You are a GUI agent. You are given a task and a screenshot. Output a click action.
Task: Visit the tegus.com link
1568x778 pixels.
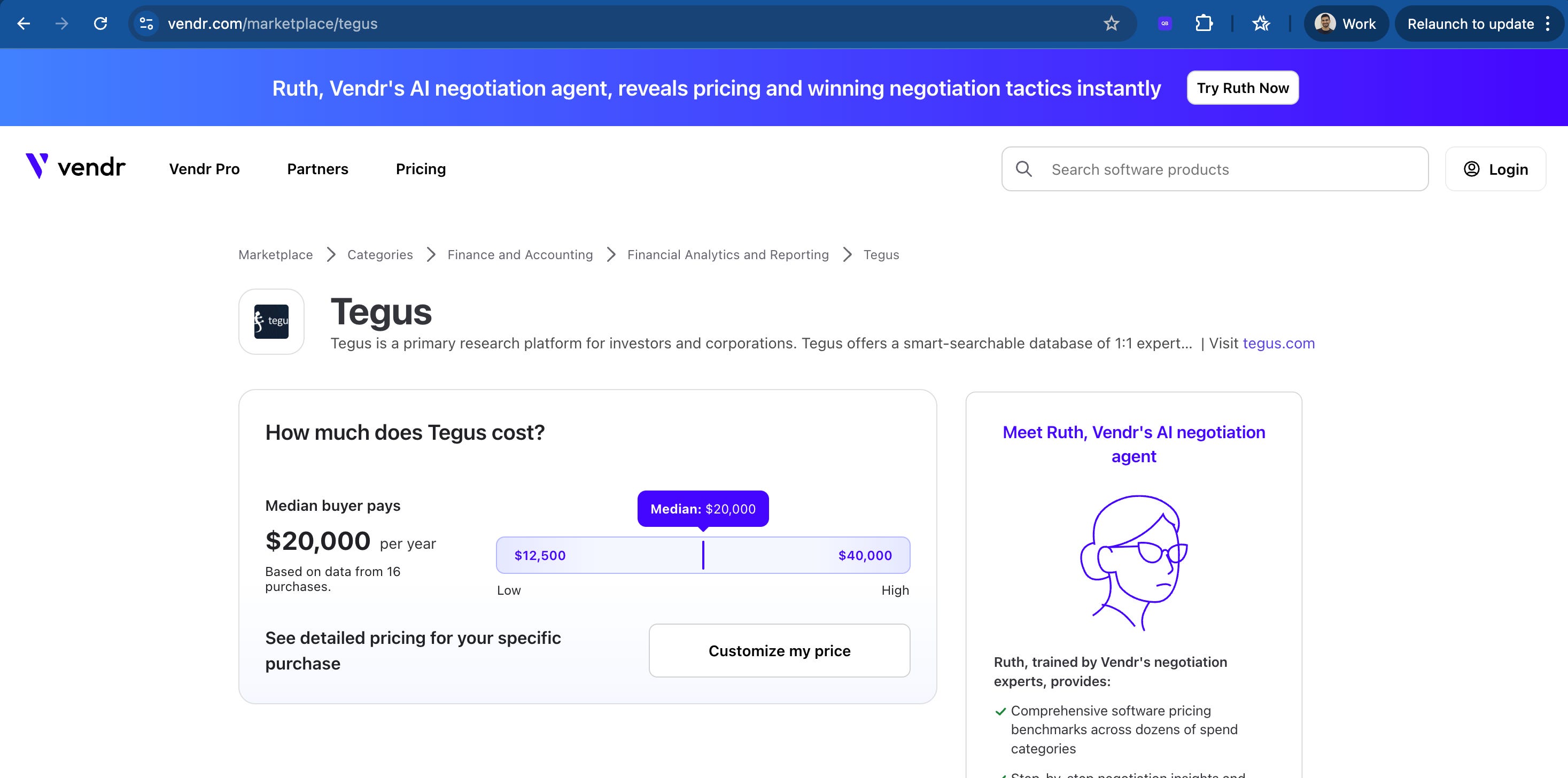pos(1278,344)
